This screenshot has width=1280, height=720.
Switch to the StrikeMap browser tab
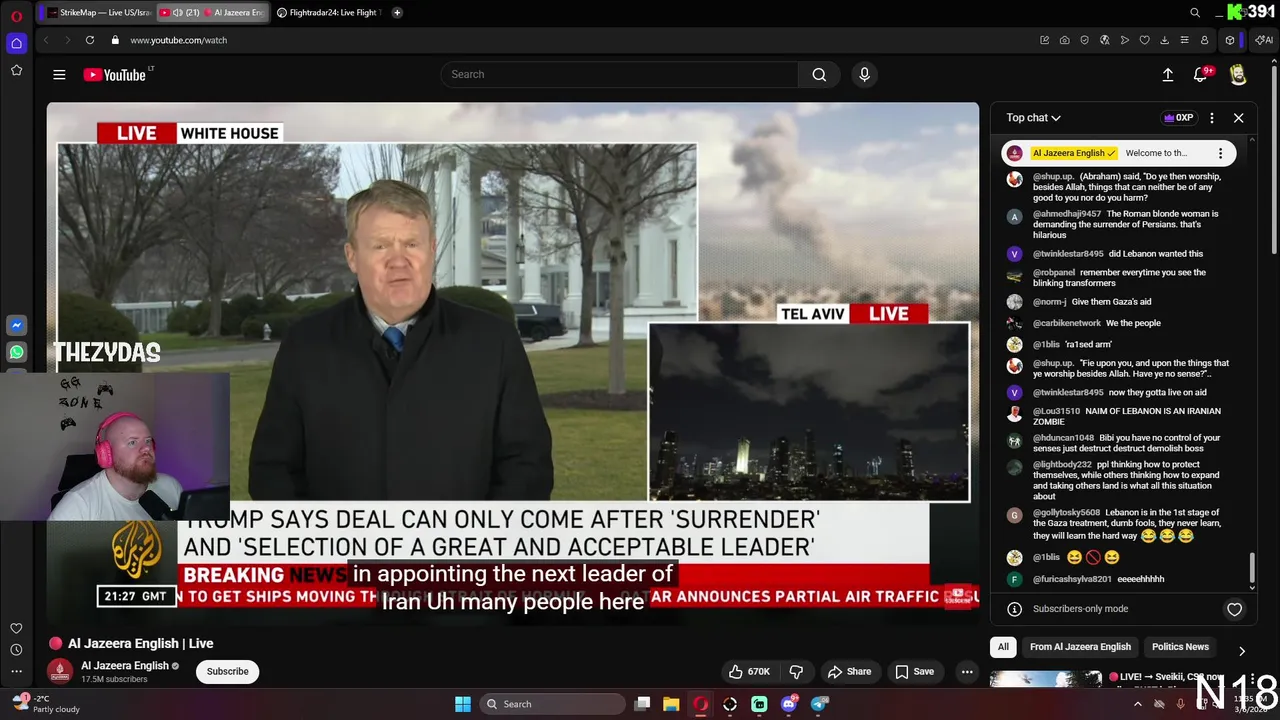[98, 13]
